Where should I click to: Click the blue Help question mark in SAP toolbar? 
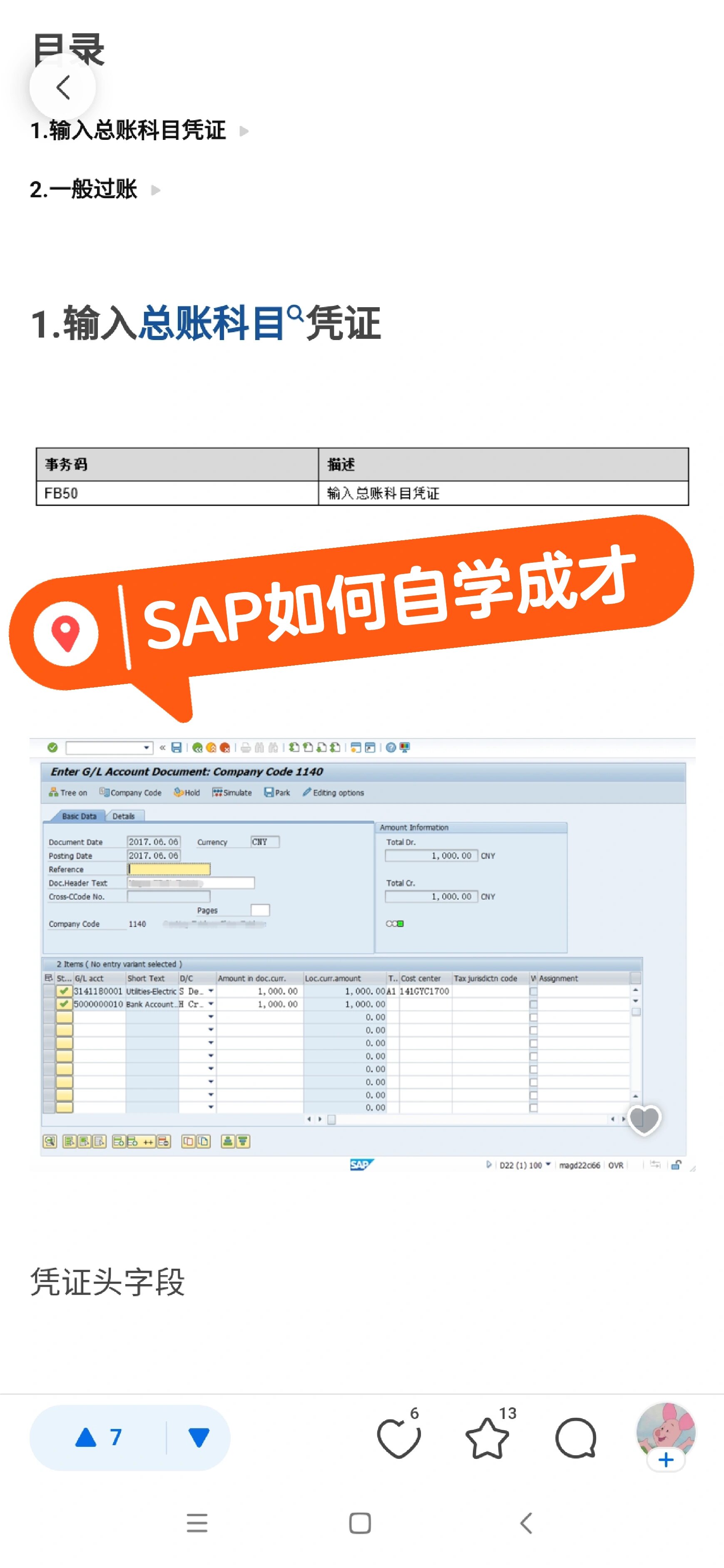[391, 747]
